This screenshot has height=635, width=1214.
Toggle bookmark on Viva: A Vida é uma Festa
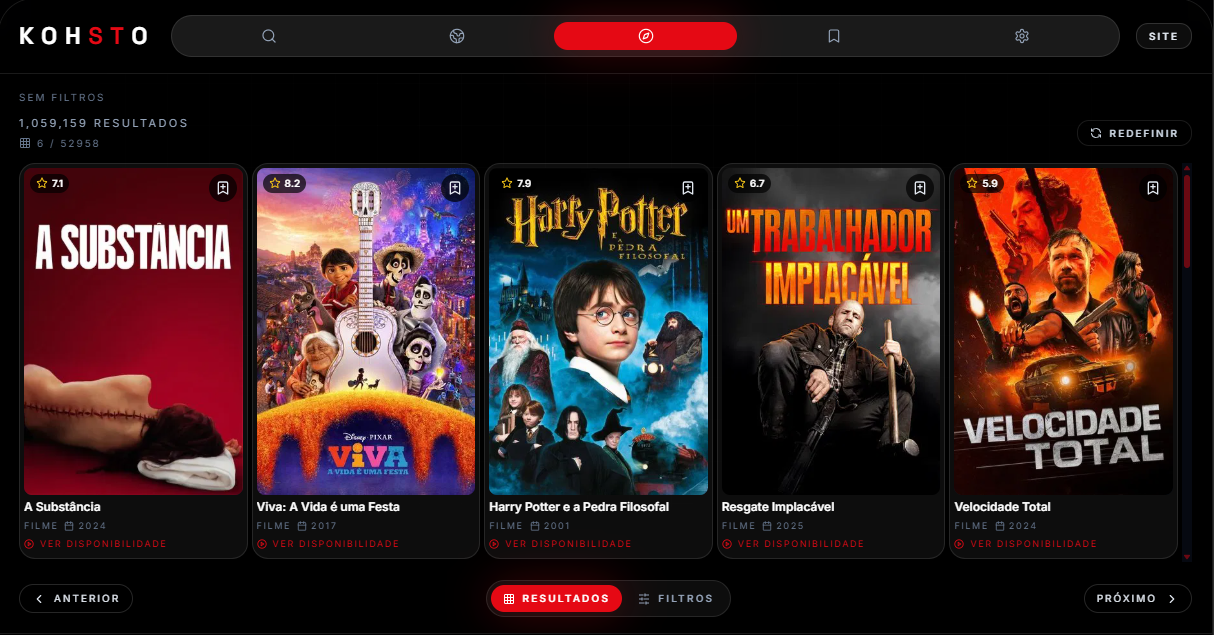coord(455,188)
